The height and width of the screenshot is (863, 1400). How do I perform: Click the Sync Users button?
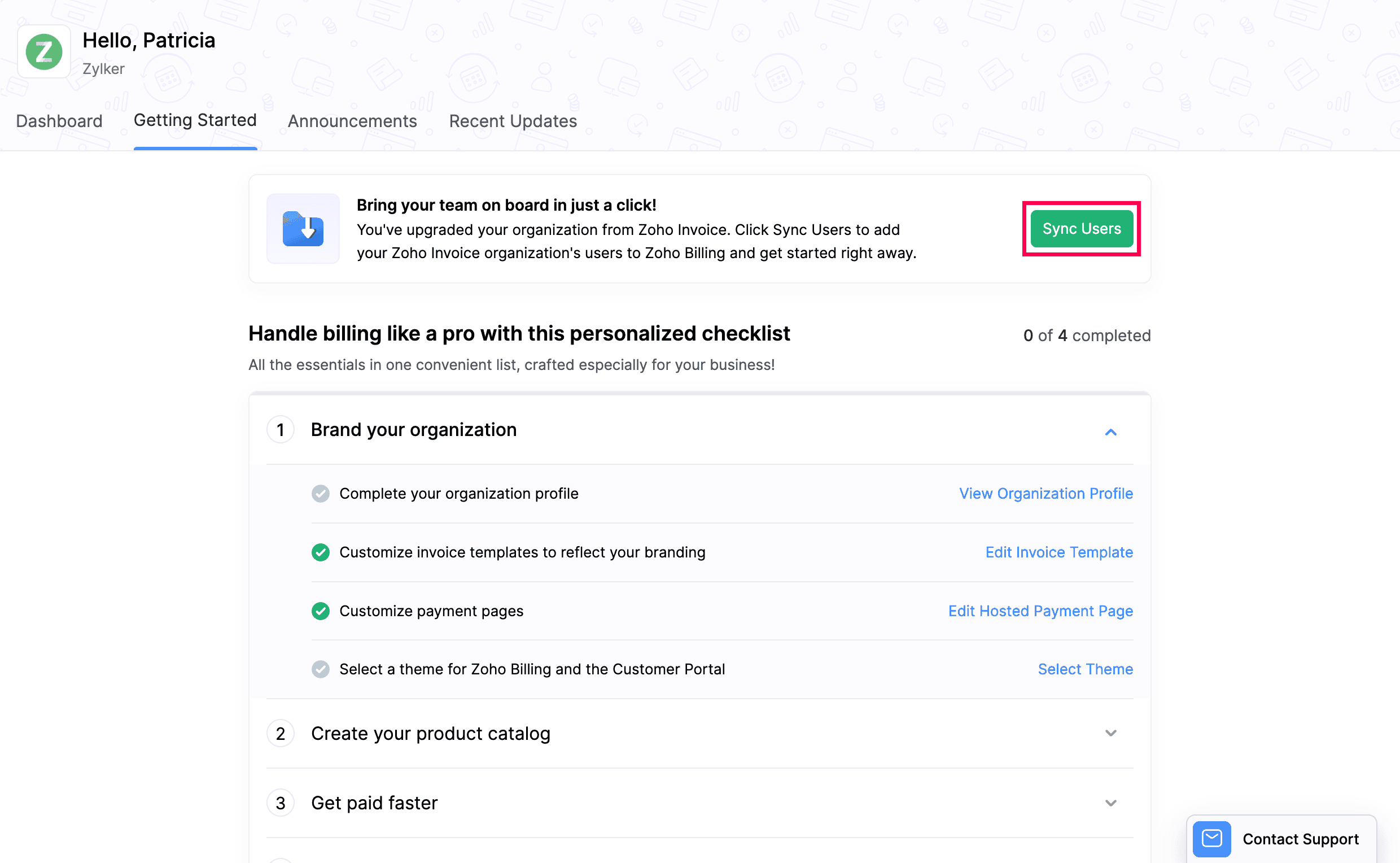click(x=1082, y=228)
